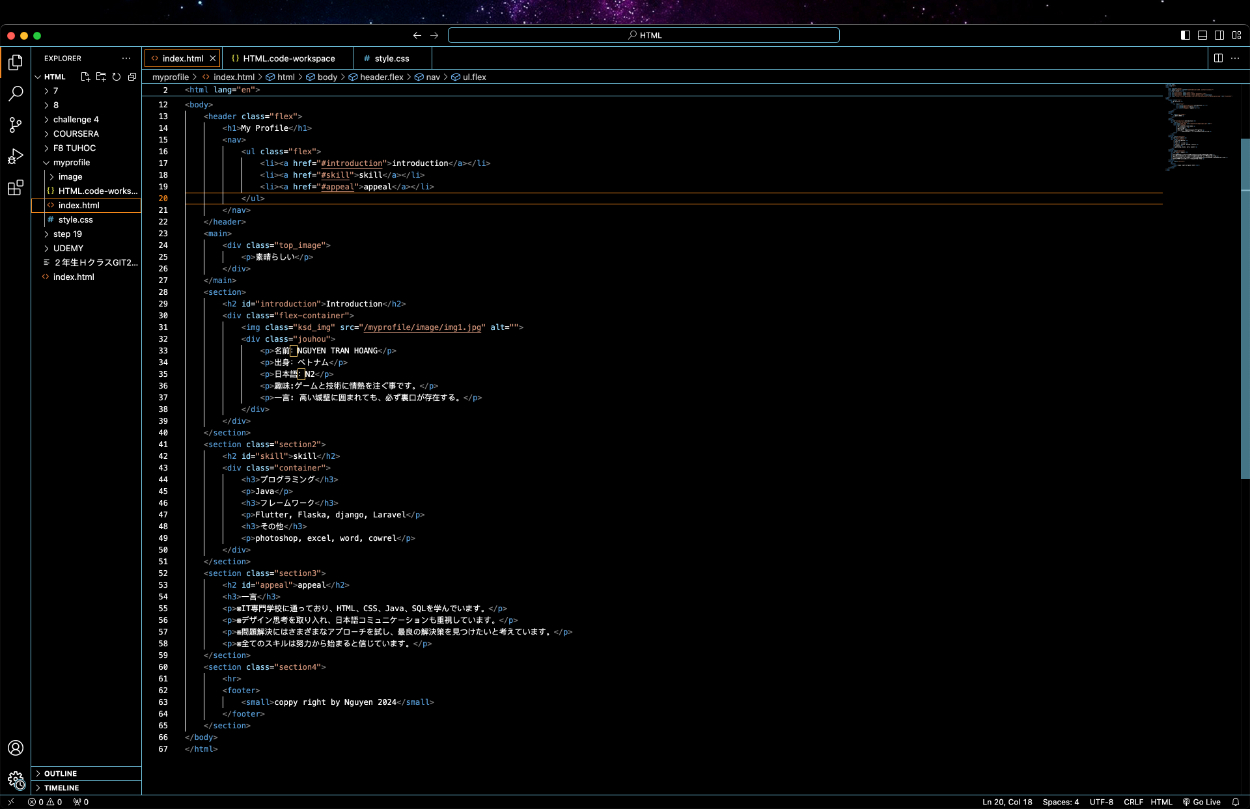1250x809 pixels.
Task: Click the HTML search box in title bar
Action: [643, 35]
